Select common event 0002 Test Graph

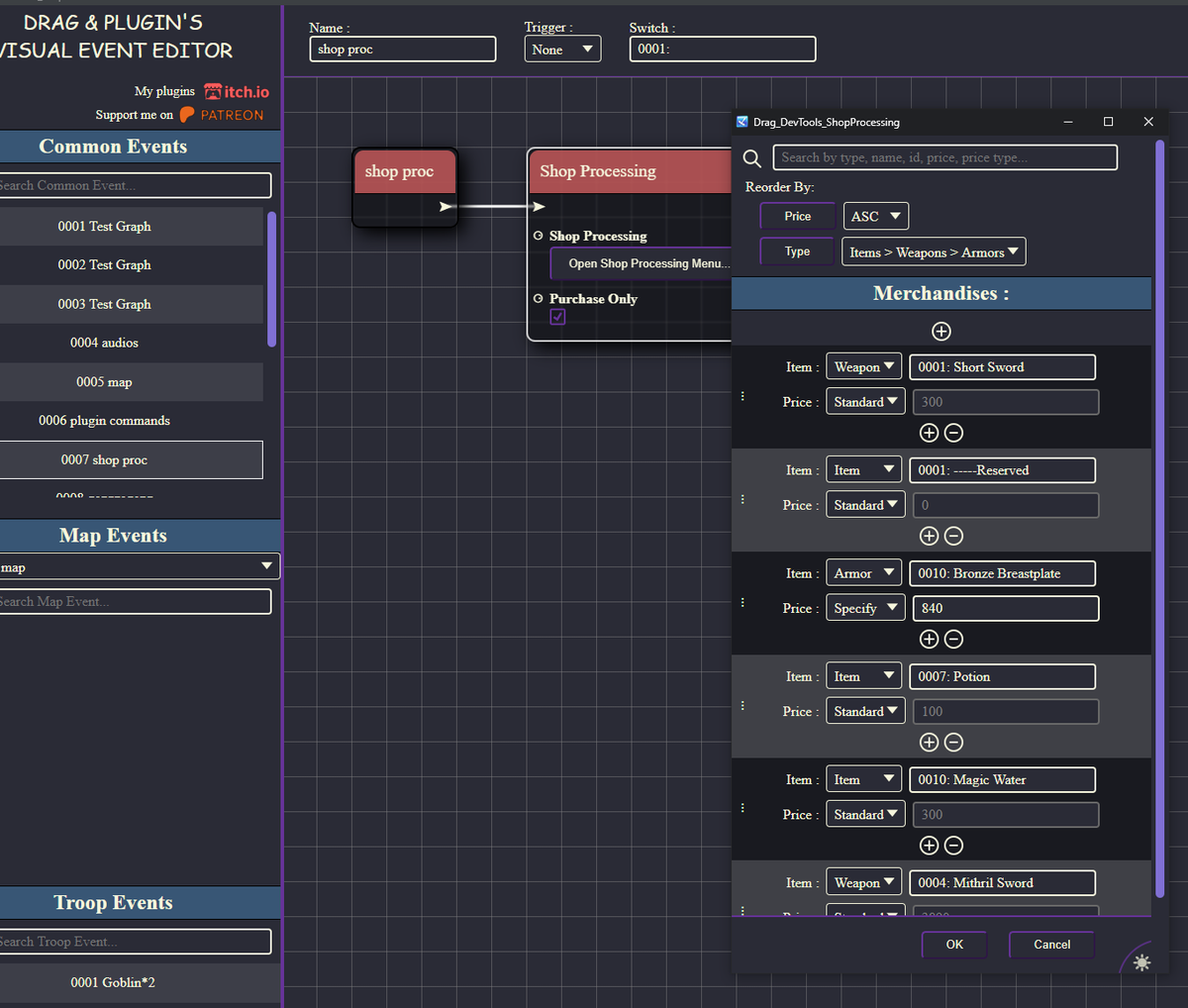(132, 264)
